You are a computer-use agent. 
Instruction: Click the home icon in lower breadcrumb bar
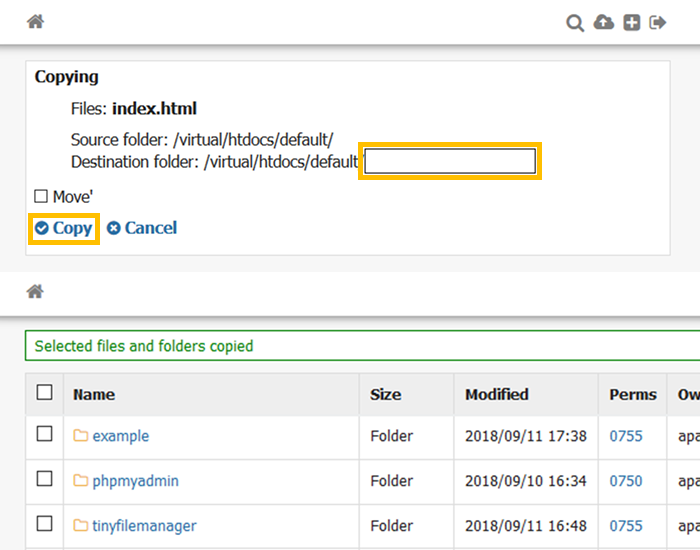[x=35, y=292]
